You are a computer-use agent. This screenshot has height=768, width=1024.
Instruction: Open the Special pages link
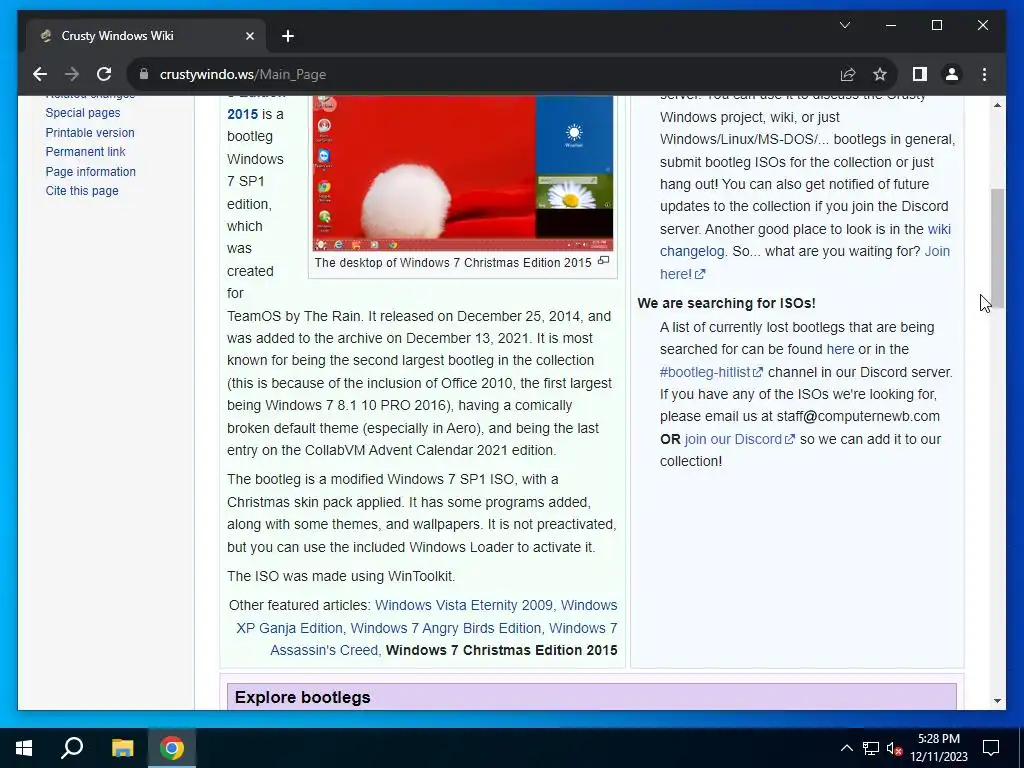pos(83,113)
